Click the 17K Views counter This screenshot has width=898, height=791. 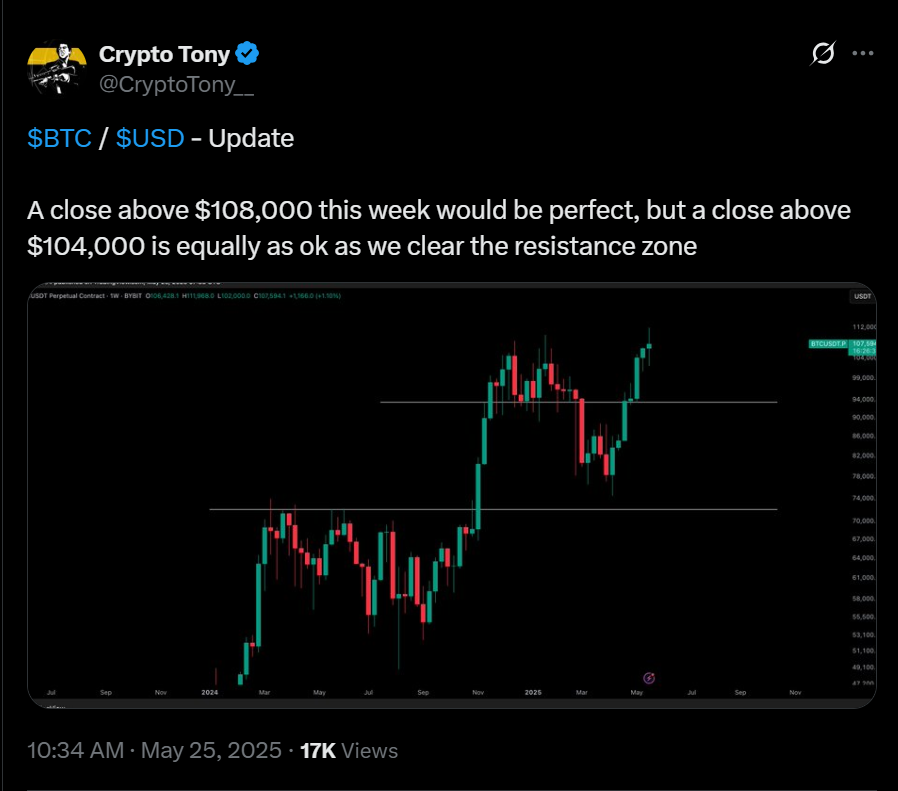click(x=349, y=750)
